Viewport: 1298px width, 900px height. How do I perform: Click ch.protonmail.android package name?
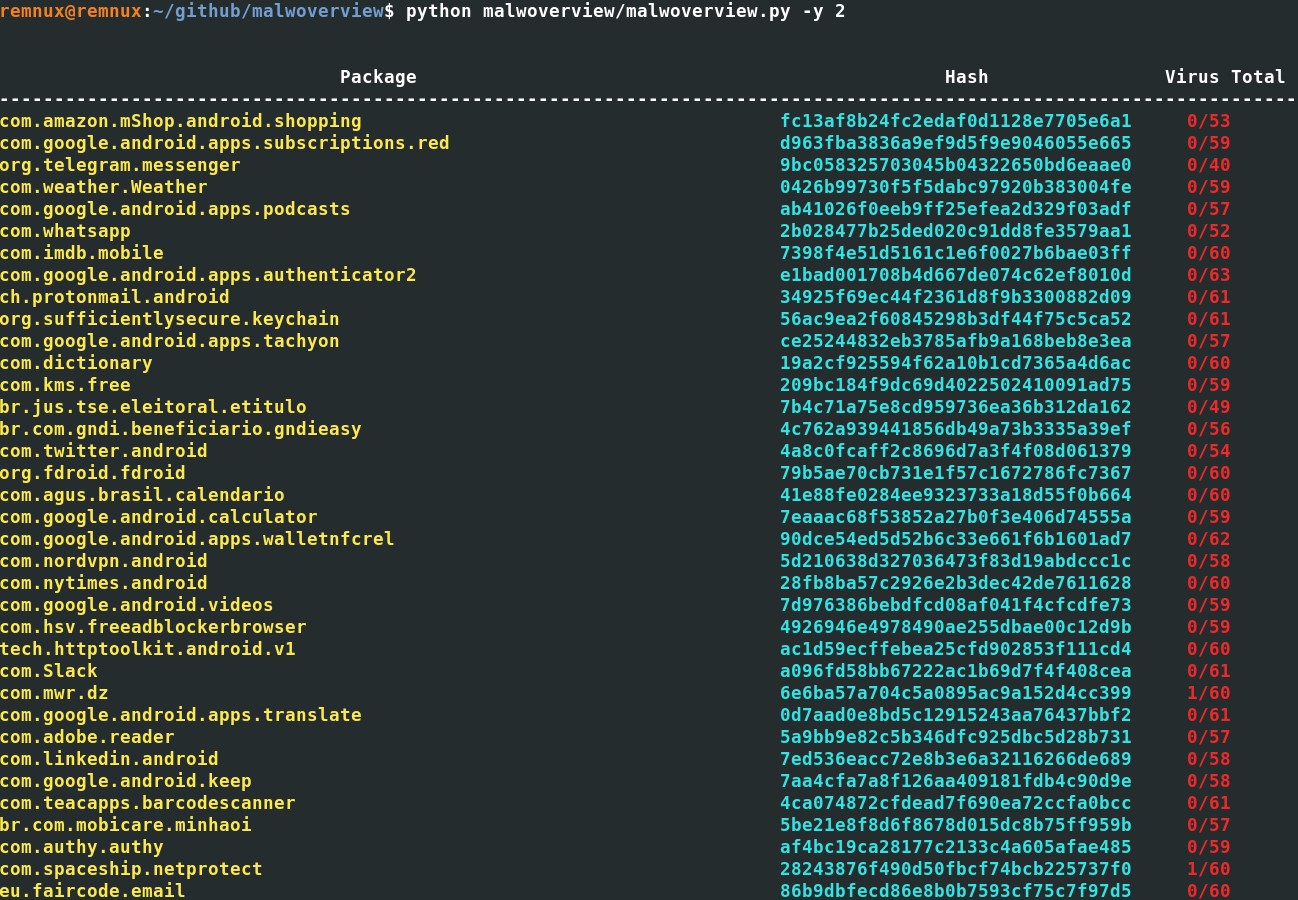pyautogui.click(x=115, y=297)
